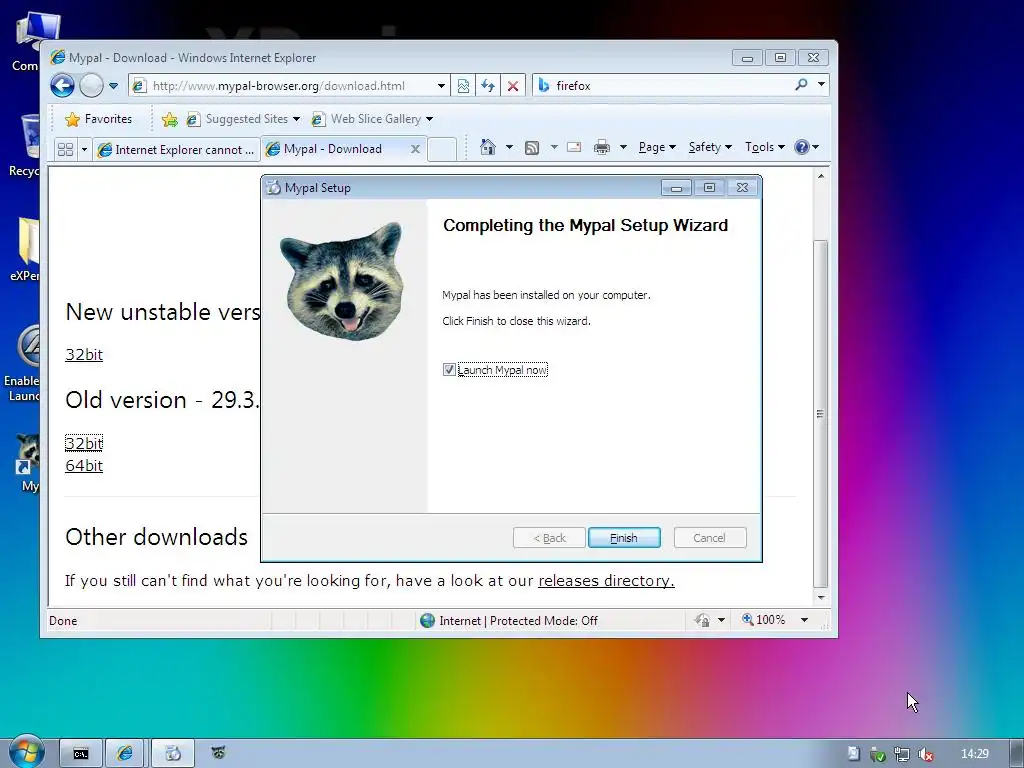Click the network connection tray icon
This screenshot has height=768, width=1024.
902,754
